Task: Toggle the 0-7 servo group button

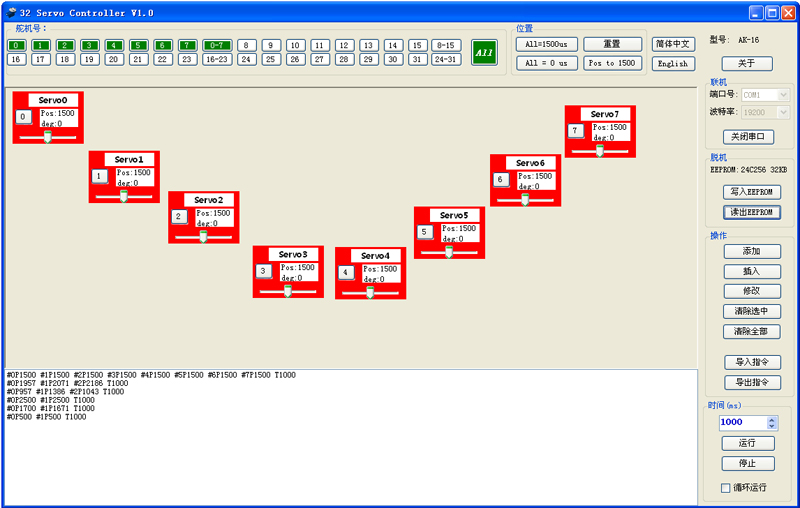Action: (217, 45)
